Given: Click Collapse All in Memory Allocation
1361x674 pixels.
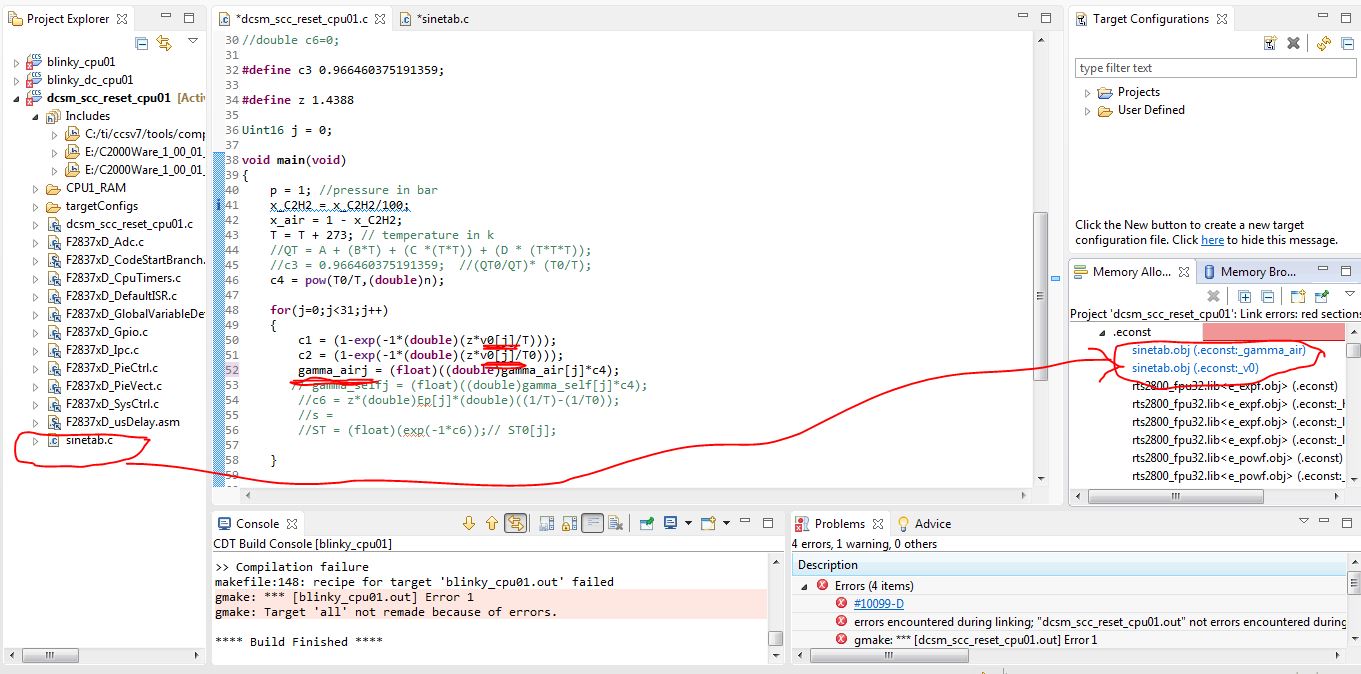Looking at the screenshot, I should click(1267, 296).
